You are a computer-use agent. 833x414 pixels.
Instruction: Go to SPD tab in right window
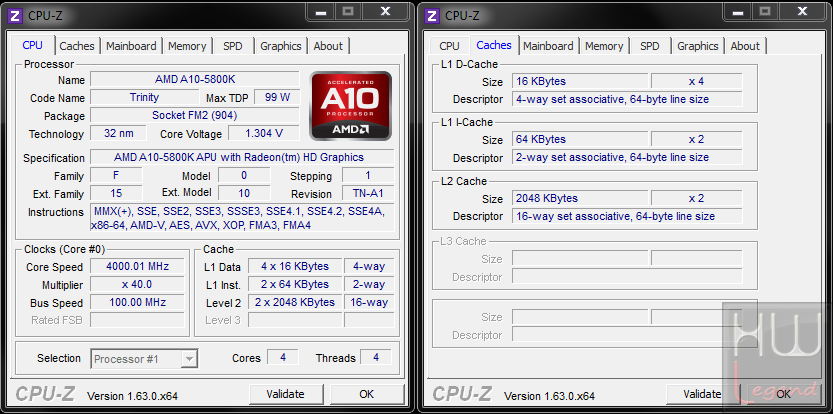click(650, 46)
